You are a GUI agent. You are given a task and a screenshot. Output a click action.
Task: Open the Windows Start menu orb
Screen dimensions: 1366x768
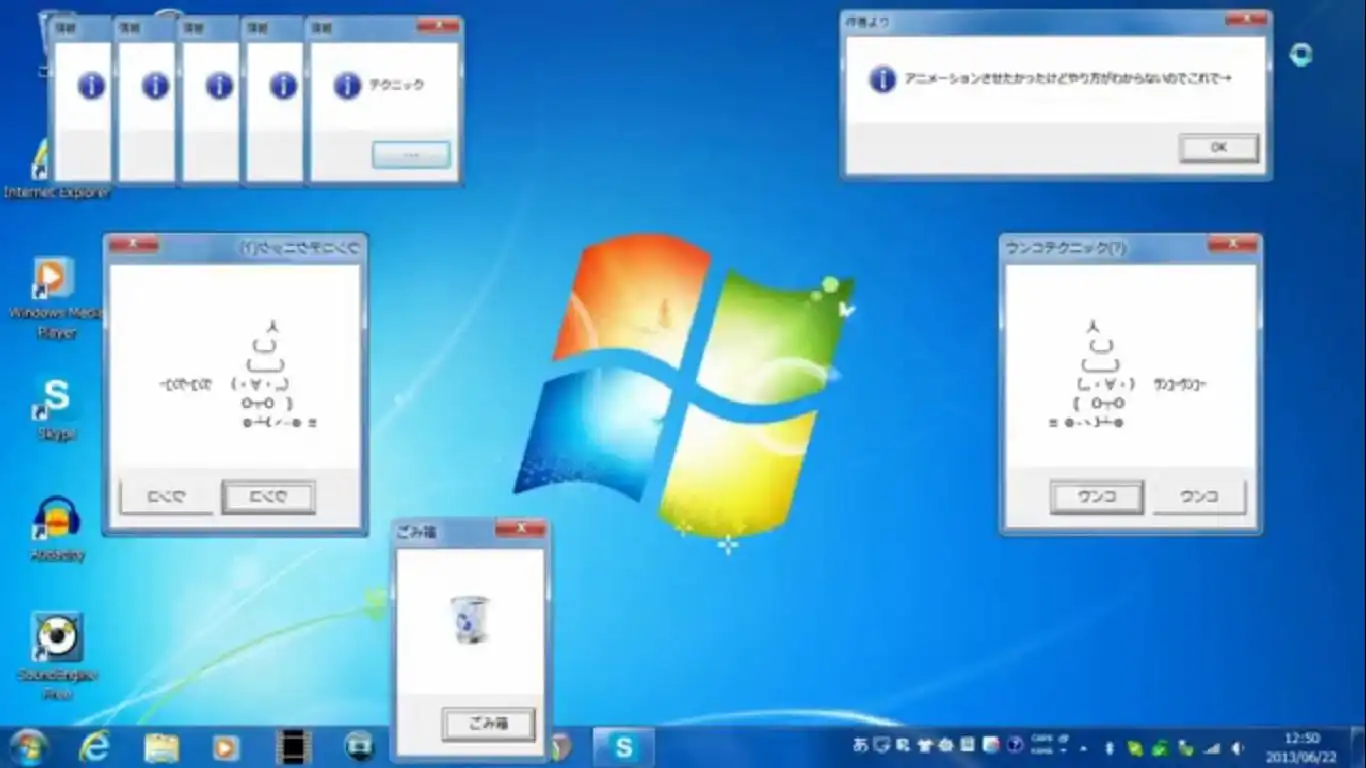pyautogui.click(x=28, y=747)
